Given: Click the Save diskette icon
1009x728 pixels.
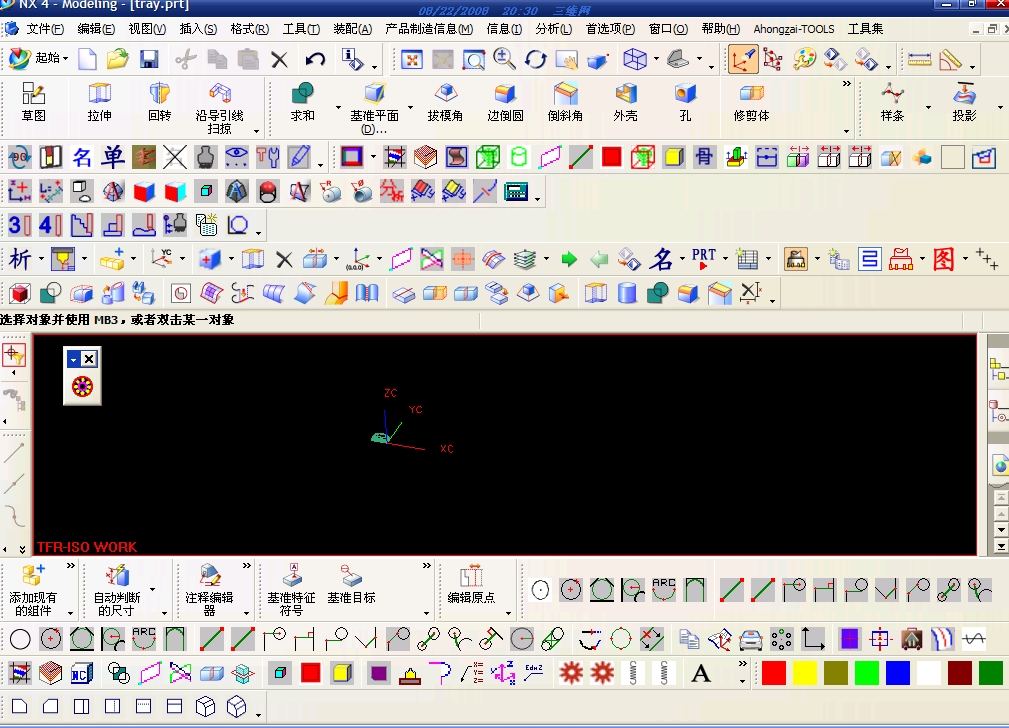Looking at the screenshot, I should pos(149,59).
